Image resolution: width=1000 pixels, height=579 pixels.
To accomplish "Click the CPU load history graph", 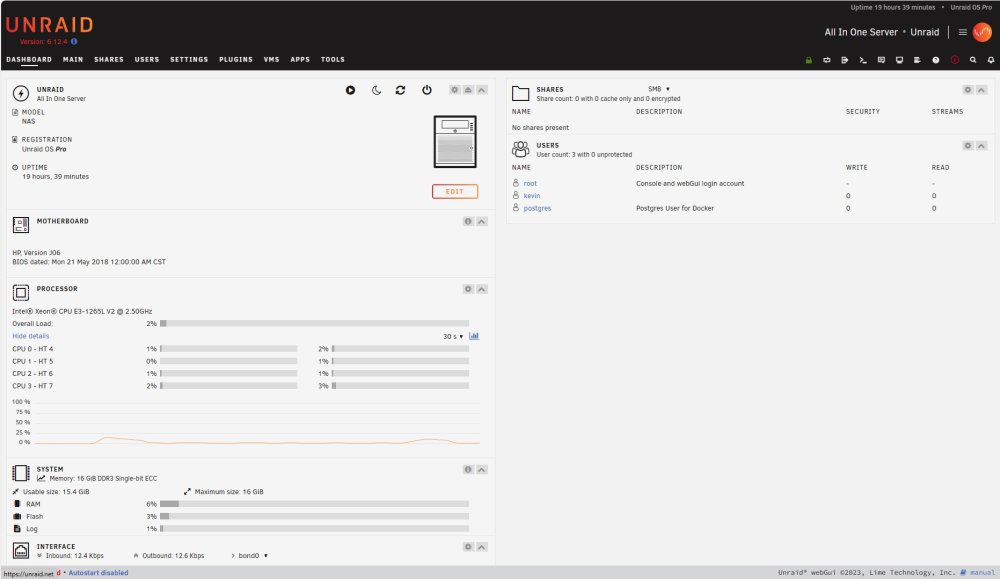I will tap(256, 422).
